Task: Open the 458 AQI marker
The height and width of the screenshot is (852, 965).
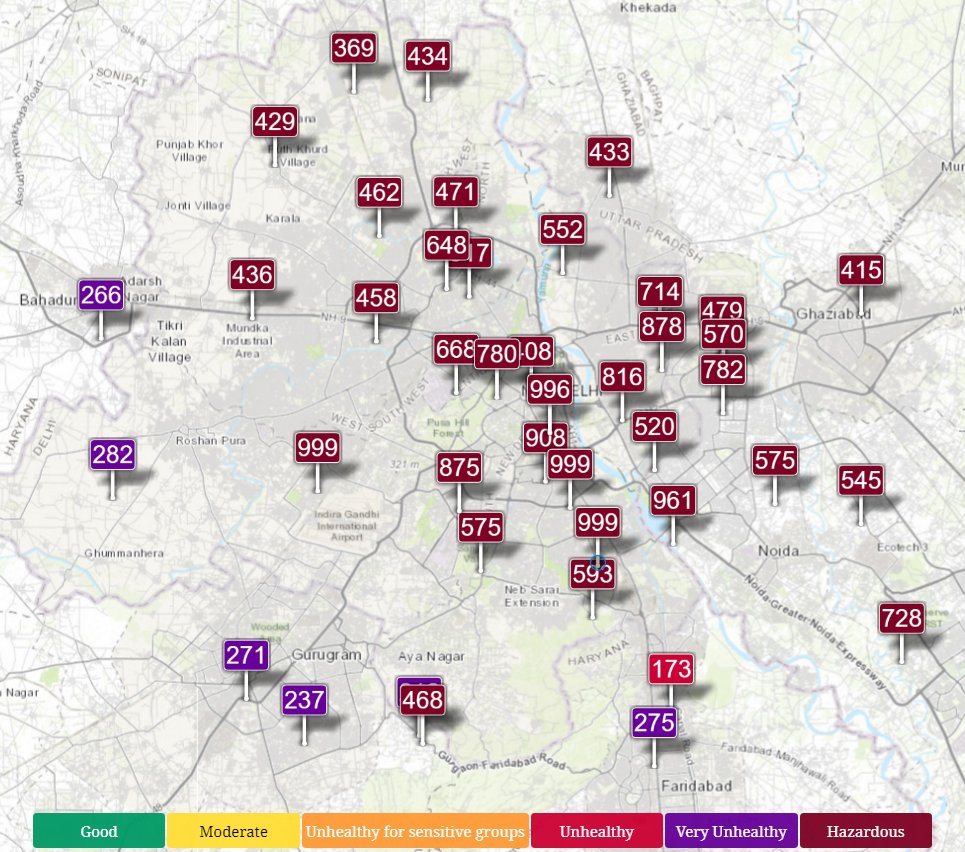Action: point(375,298)
